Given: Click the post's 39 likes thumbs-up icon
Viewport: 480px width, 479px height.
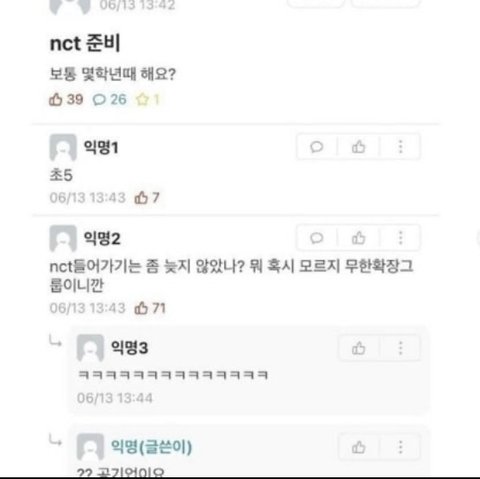Looking at the screenshot, I should click(56, 99).
